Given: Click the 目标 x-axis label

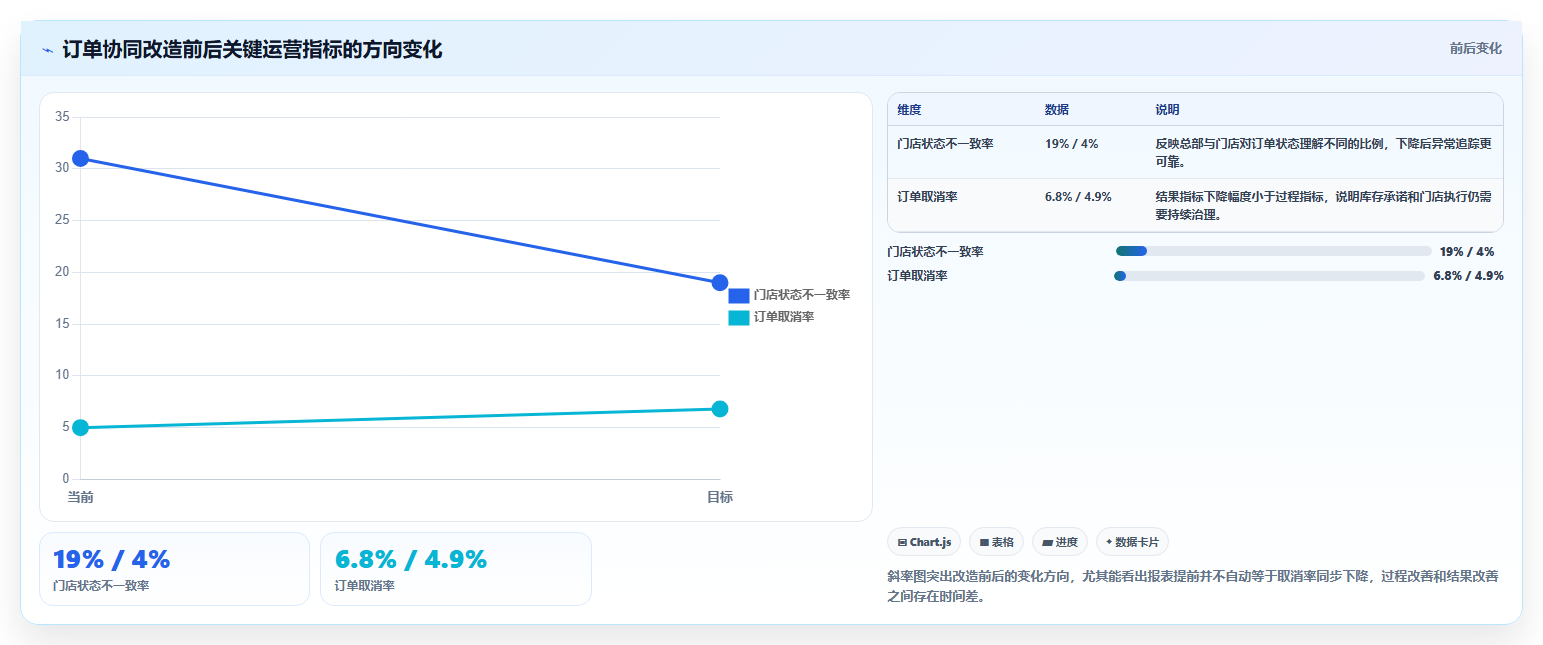Looking at the screenshot, I should coord(719,497).
